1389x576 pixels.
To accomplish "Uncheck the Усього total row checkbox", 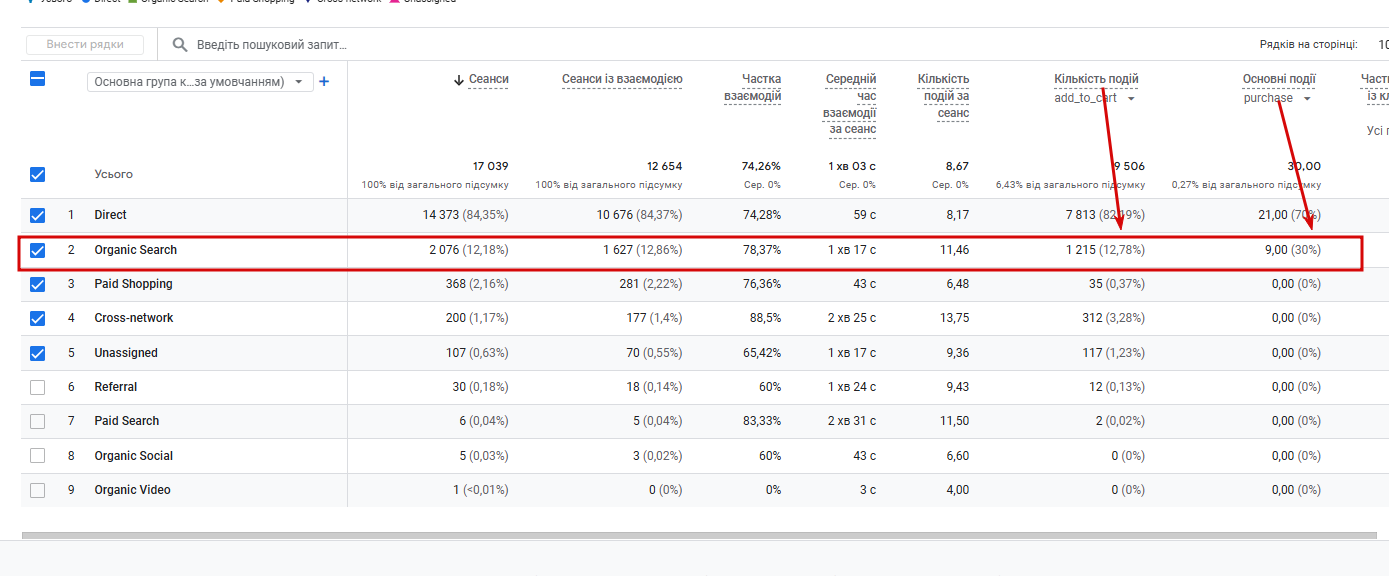I will point(37,174).
